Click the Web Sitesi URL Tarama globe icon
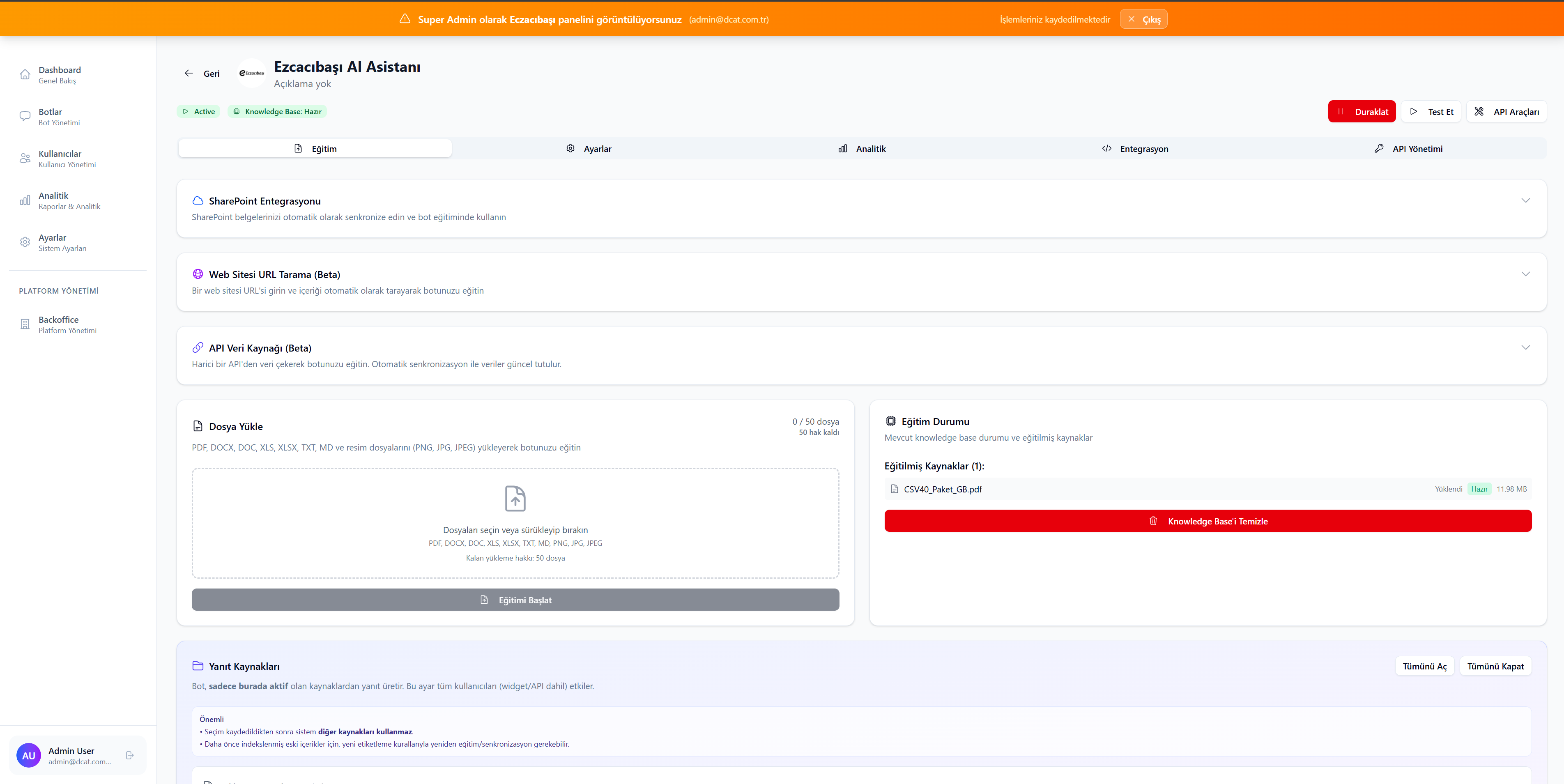This screenshot has height=784, width=1564. click(198, 274)
